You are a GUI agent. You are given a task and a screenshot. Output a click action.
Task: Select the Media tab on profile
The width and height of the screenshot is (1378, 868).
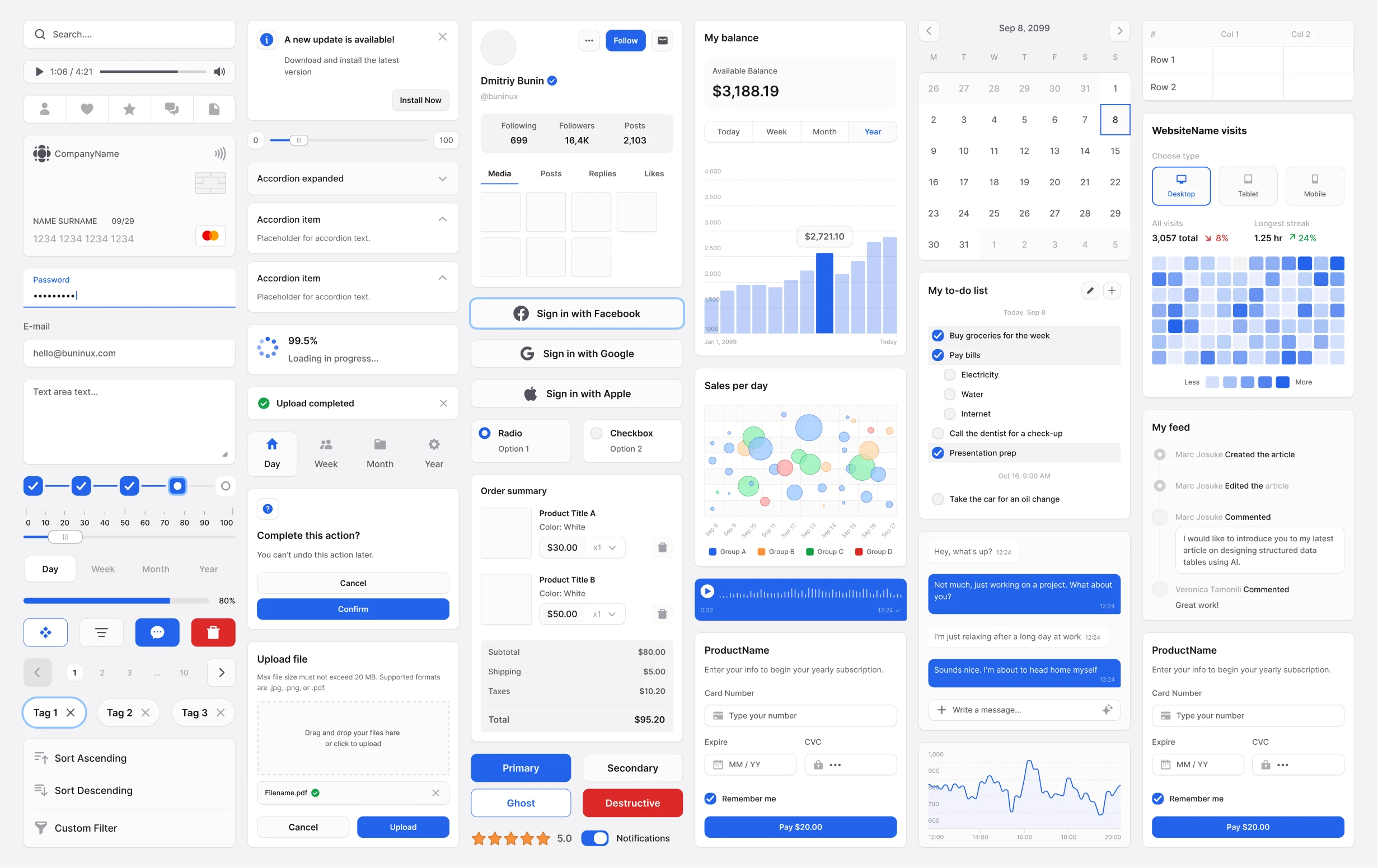point(499,174)
